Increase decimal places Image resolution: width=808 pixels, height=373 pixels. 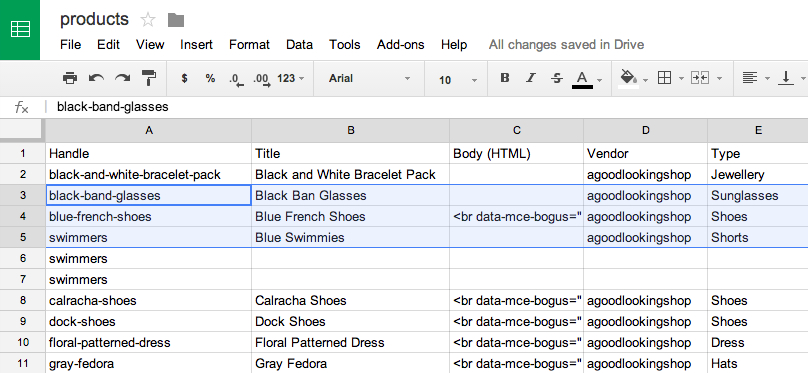(x=262, y=79)
